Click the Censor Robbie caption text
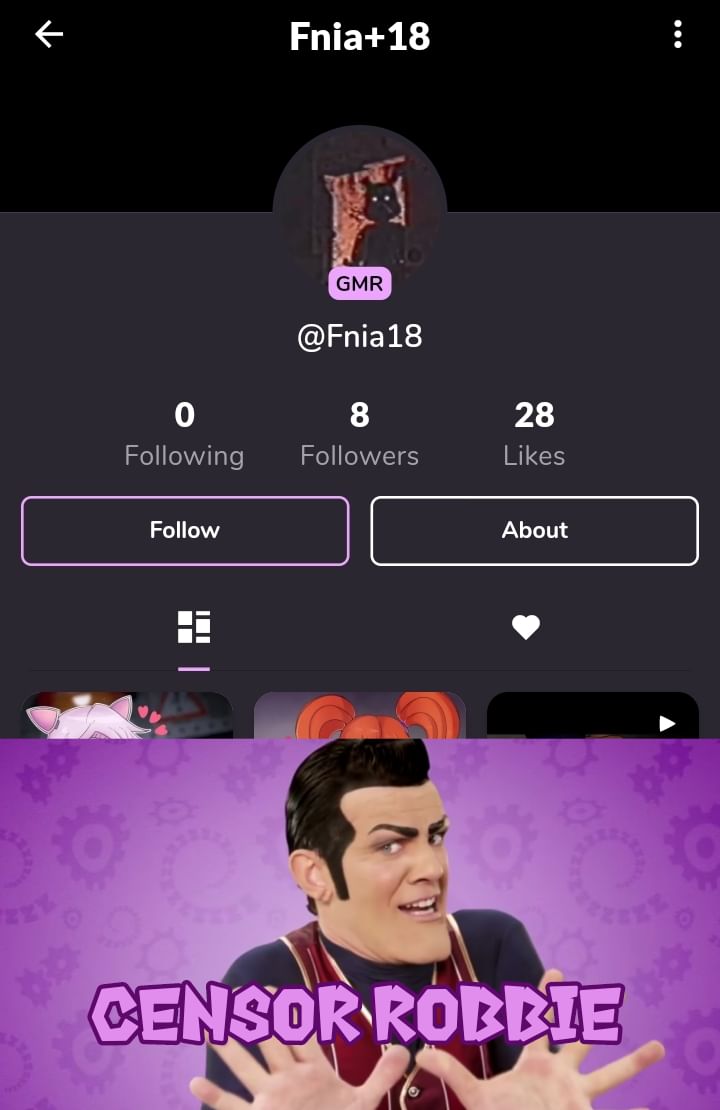 pyautogui.click(x=356, y=1014)
